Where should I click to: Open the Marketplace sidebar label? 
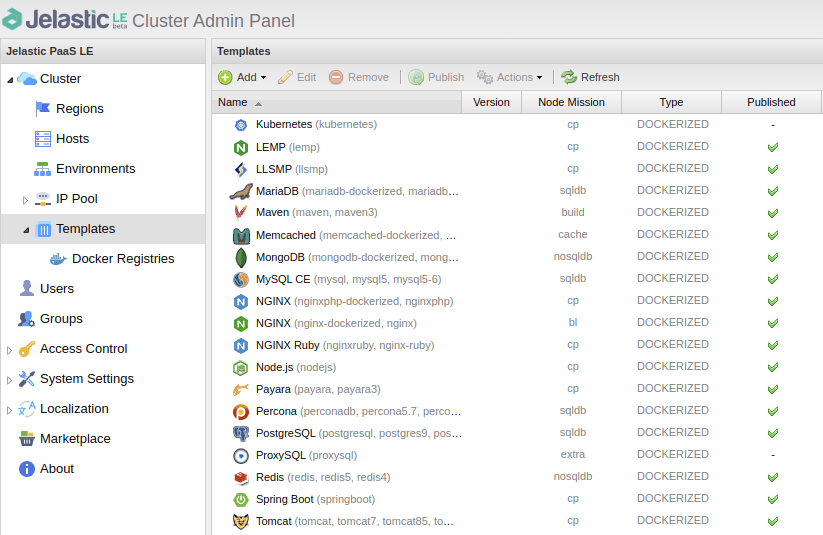point(75,439)
